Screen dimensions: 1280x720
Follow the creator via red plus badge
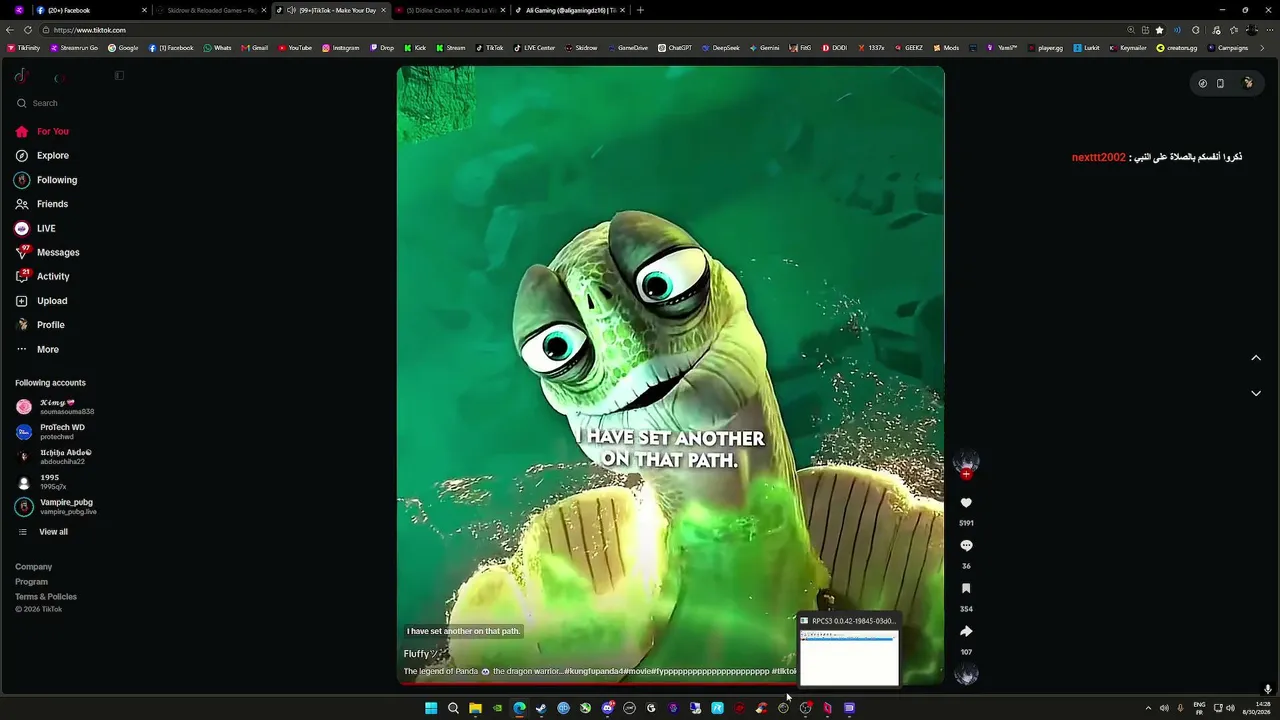(x=966, y=475)
